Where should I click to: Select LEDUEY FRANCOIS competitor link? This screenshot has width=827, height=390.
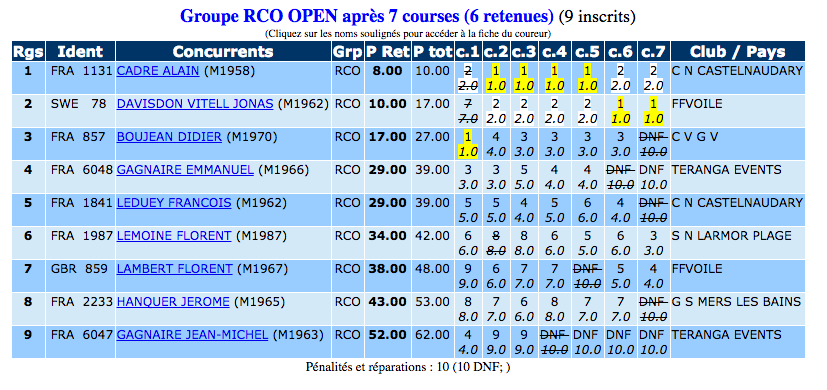click(174, 203)
